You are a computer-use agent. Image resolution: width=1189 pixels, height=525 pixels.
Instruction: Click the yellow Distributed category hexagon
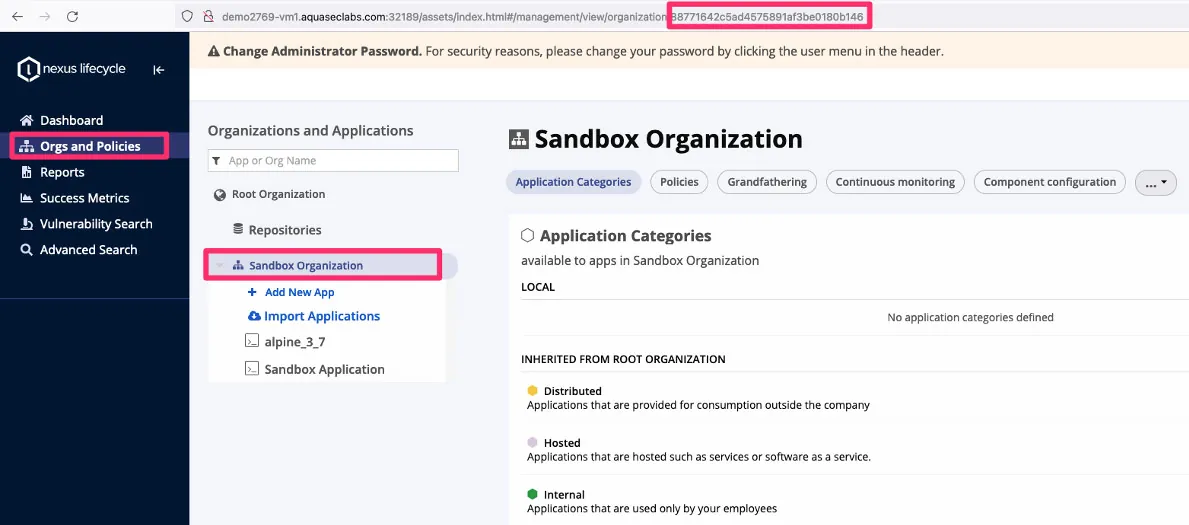coord(532,391)
